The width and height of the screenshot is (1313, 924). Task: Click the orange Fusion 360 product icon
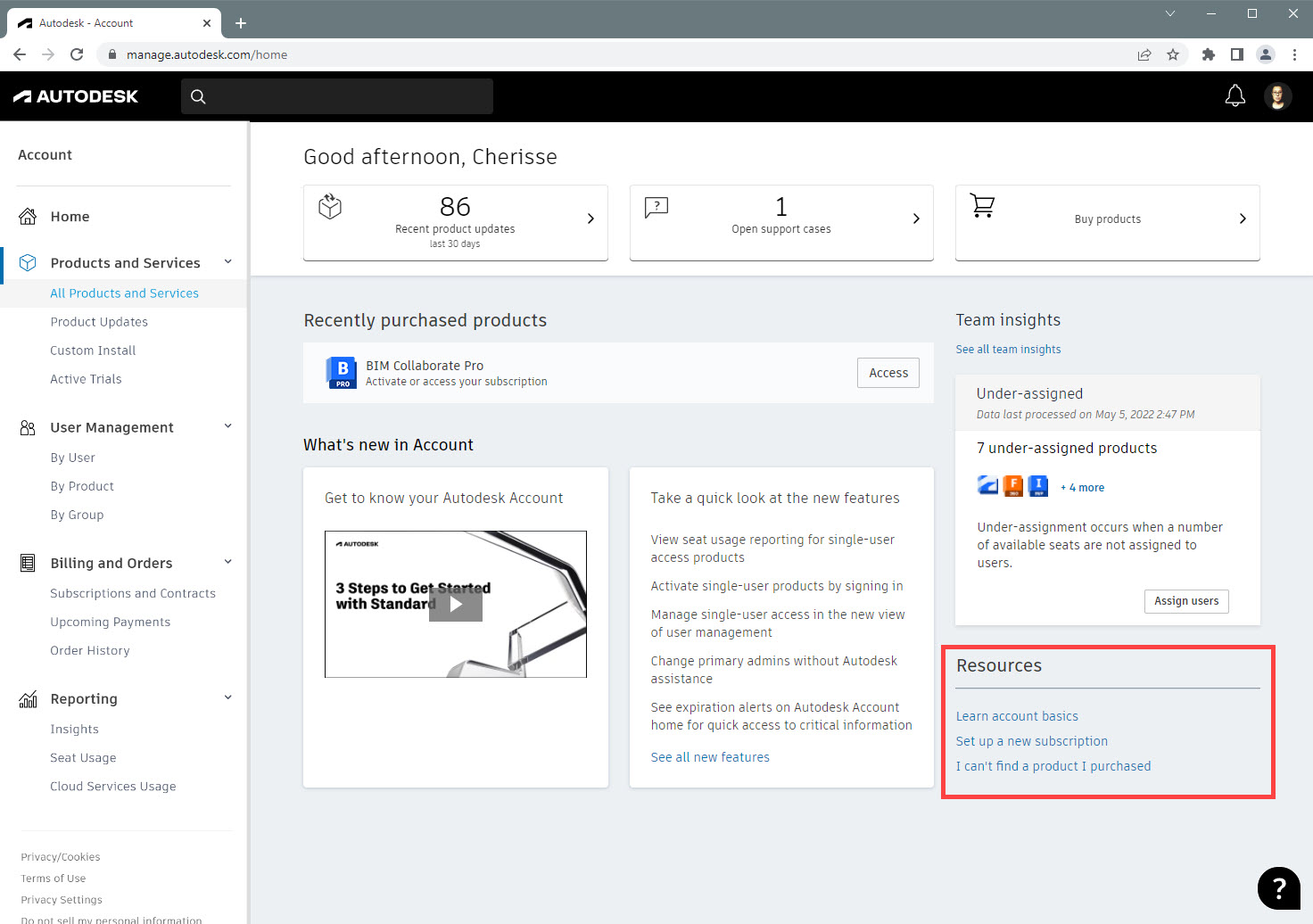(1013, 486)
